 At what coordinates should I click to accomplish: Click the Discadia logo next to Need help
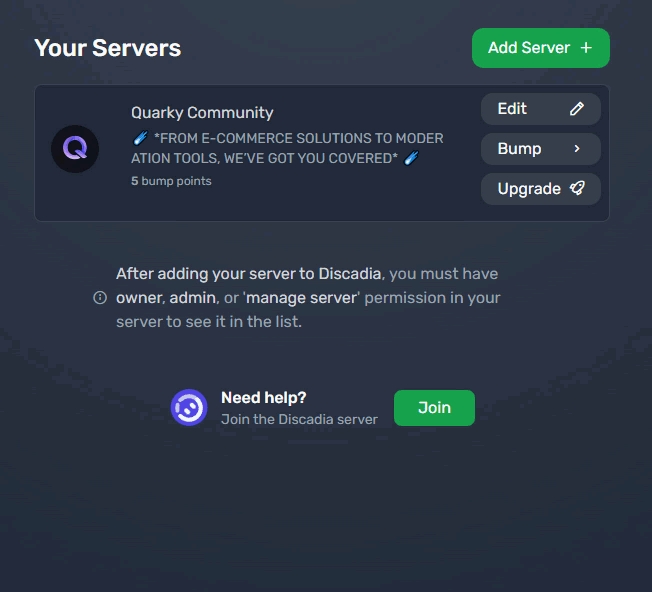(189, 408)
